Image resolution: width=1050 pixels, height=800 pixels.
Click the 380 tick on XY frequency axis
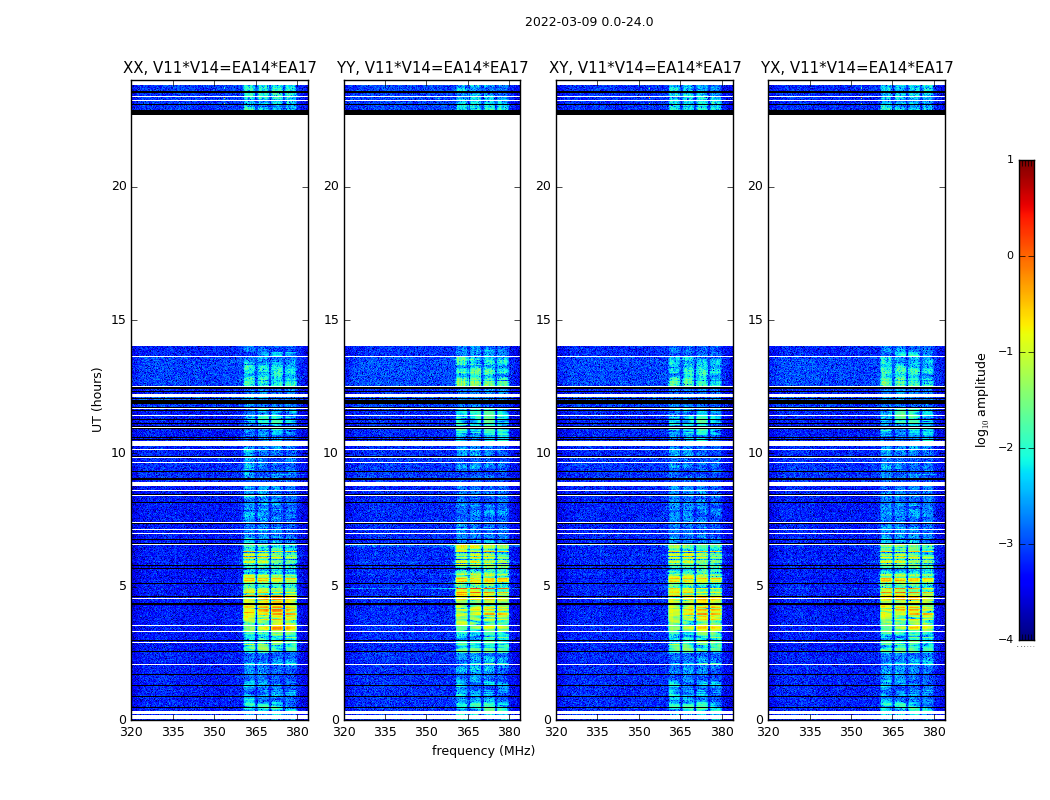coord(722,732)
